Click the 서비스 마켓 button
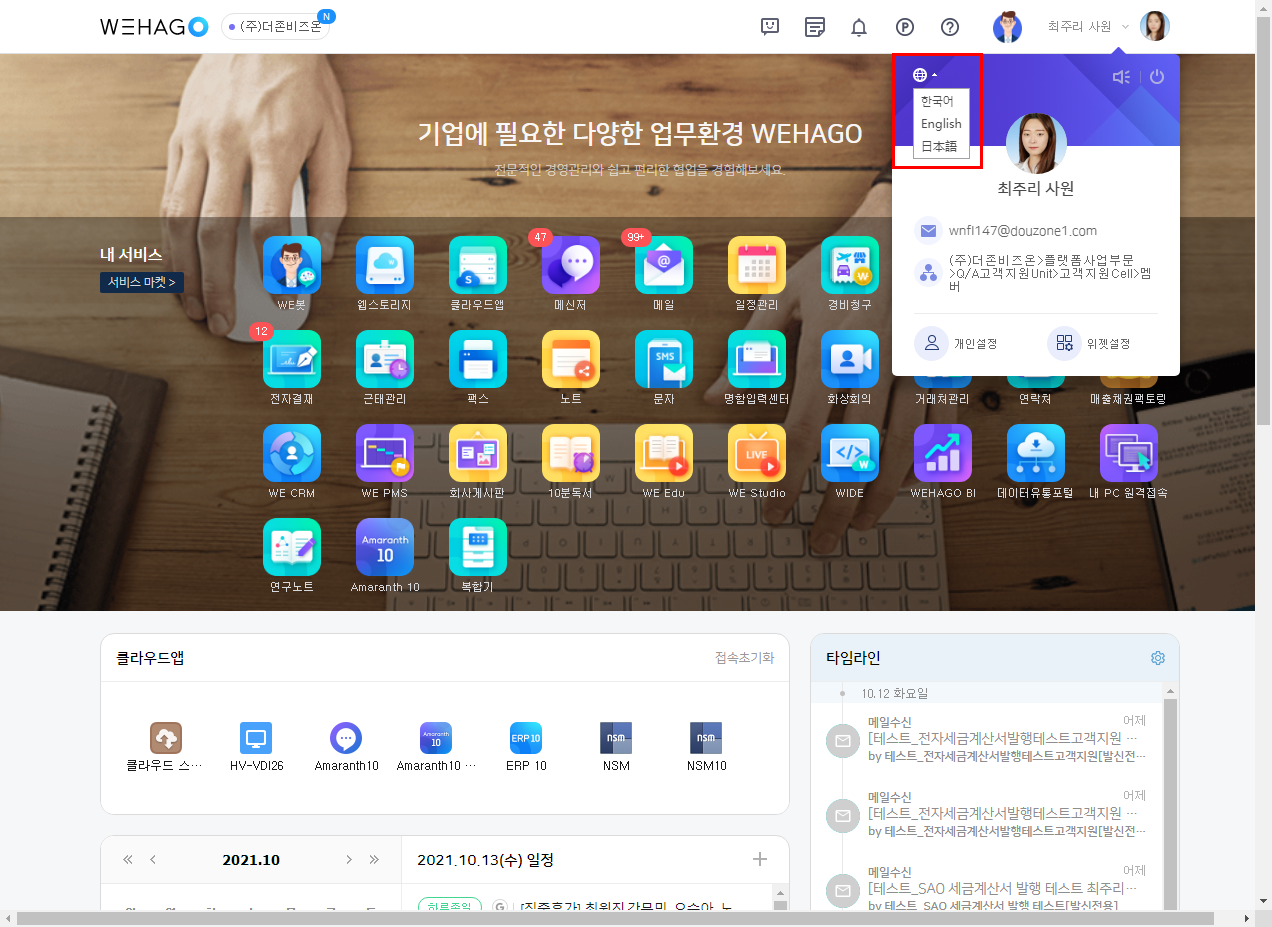Screen dimensions: 1272x927 pos(141,283)
